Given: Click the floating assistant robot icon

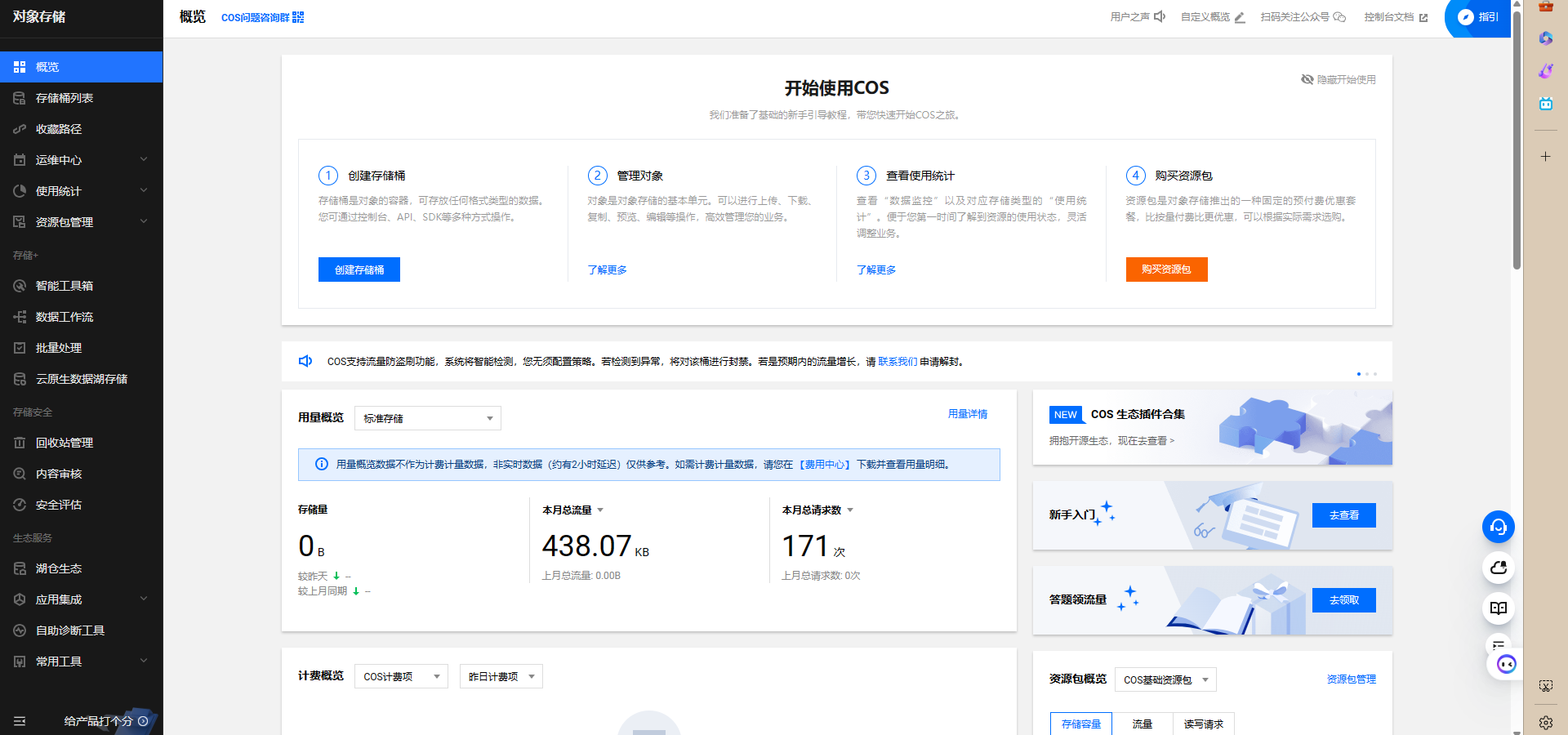Looking at the screenshot, I should point(1506,664).
